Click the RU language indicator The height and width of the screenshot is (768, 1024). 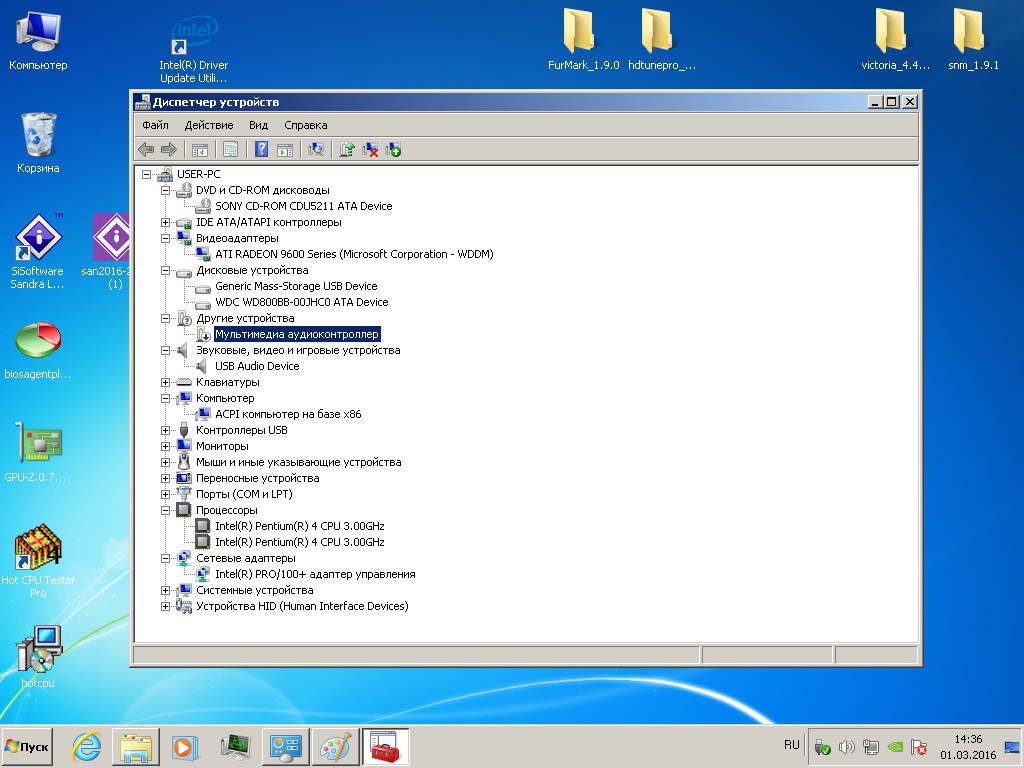click(x=792, y=745)
